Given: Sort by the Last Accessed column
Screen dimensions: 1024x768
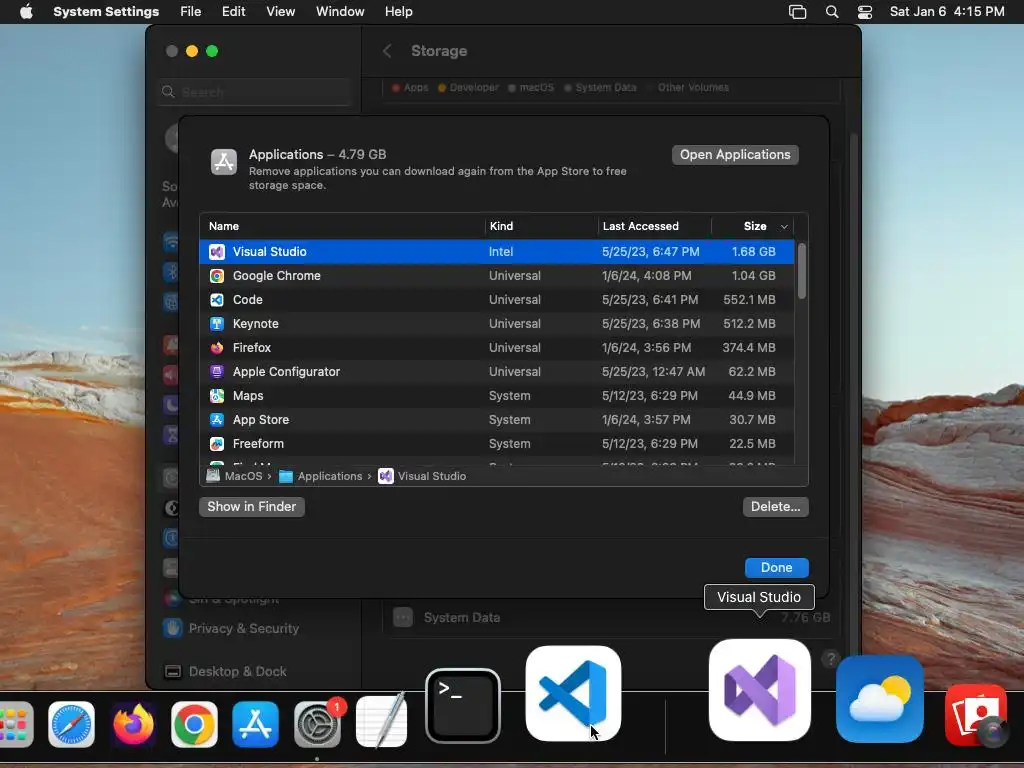Looking at the screenshot, I should pos(654,226).
